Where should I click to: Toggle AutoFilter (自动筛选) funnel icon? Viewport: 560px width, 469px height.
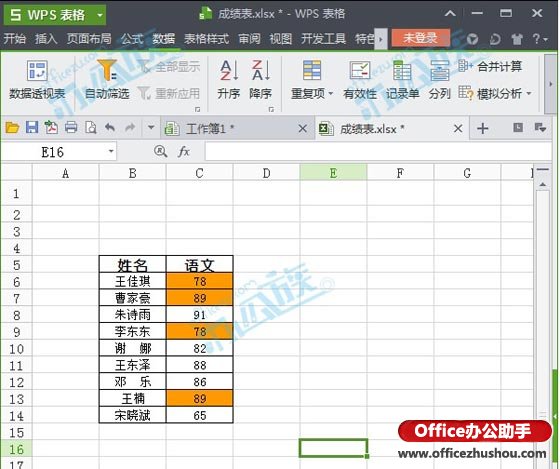point(107,70)
